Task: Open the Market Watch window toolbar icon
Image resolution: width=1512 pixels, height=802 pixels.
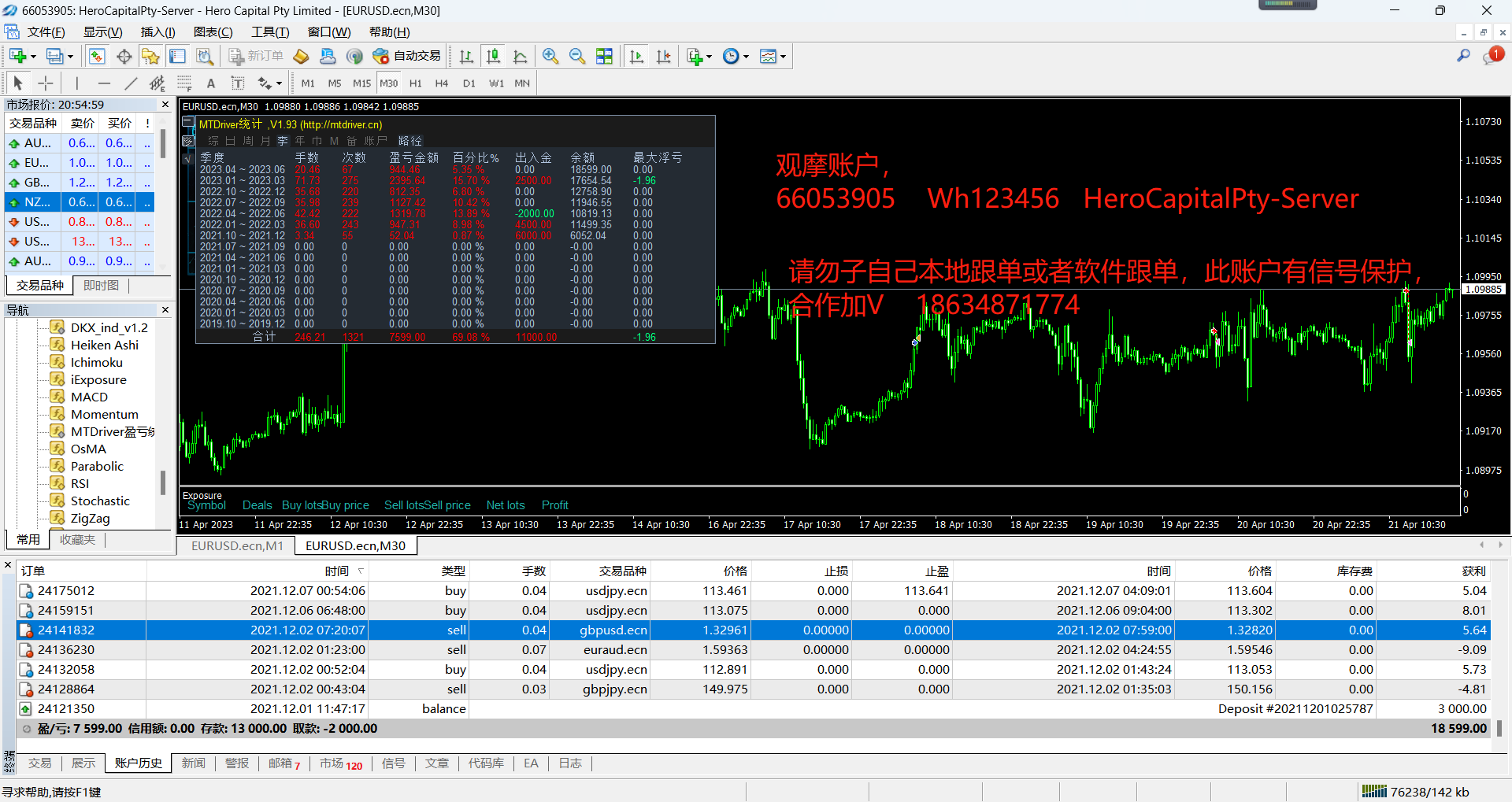Action: [x=97, y=57]
